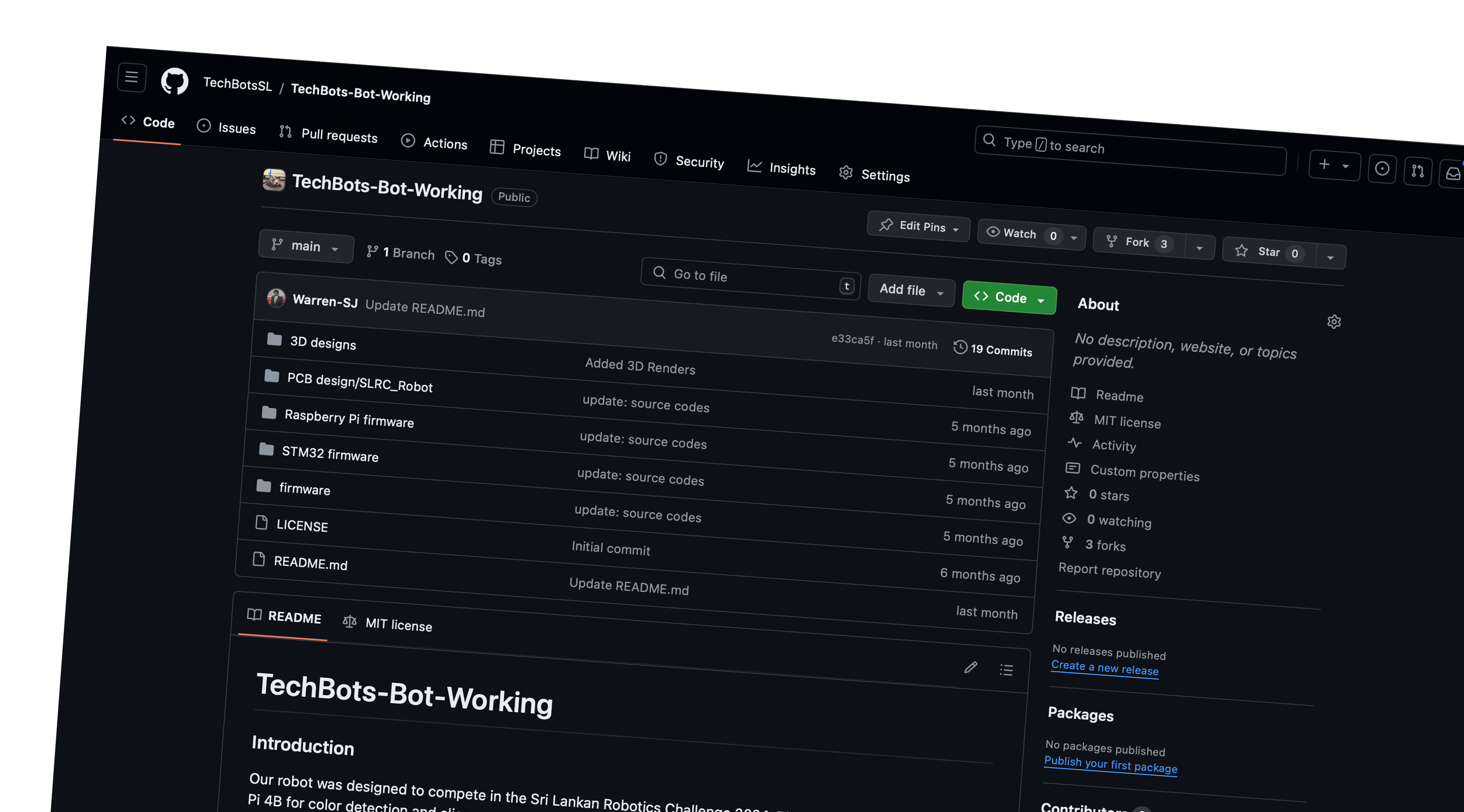Click the pencil icon to edit README
Image resolution: width=1464 pixels, height=812 pixels.
(x=971, y=667)
